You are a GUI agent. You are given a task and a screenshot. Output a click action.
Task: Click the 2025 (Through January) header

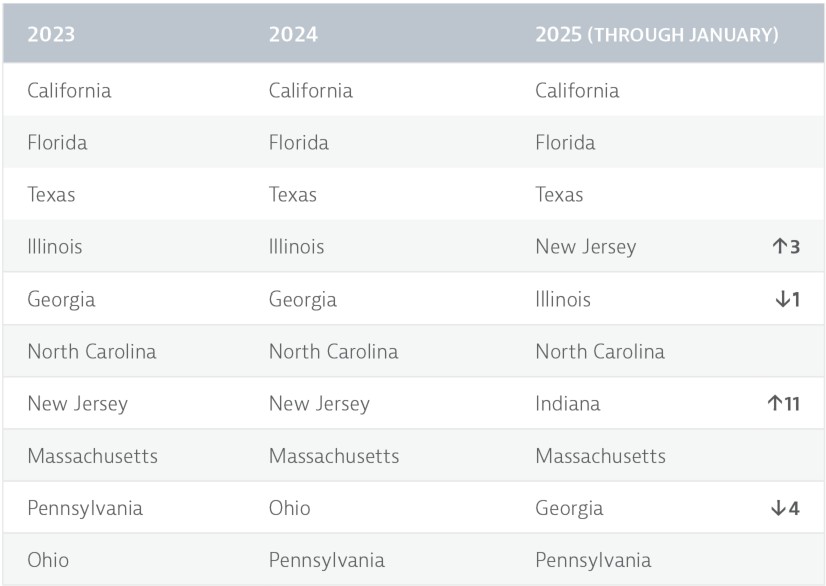(x=656, y=34)
